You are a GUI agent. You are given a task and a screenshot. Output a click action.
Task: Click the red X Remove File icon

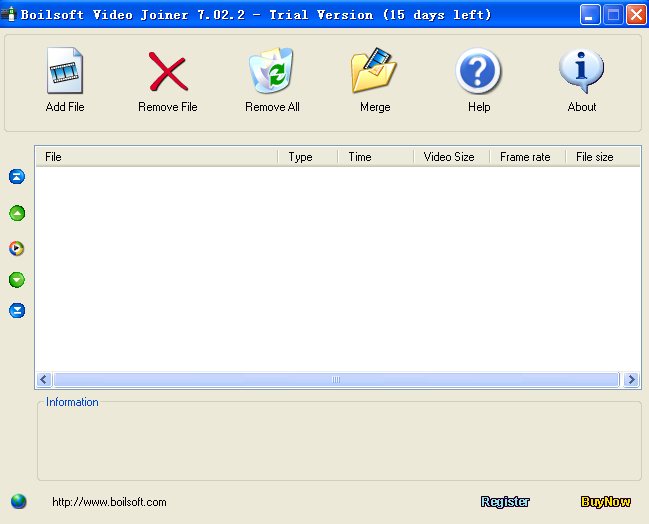168,71
